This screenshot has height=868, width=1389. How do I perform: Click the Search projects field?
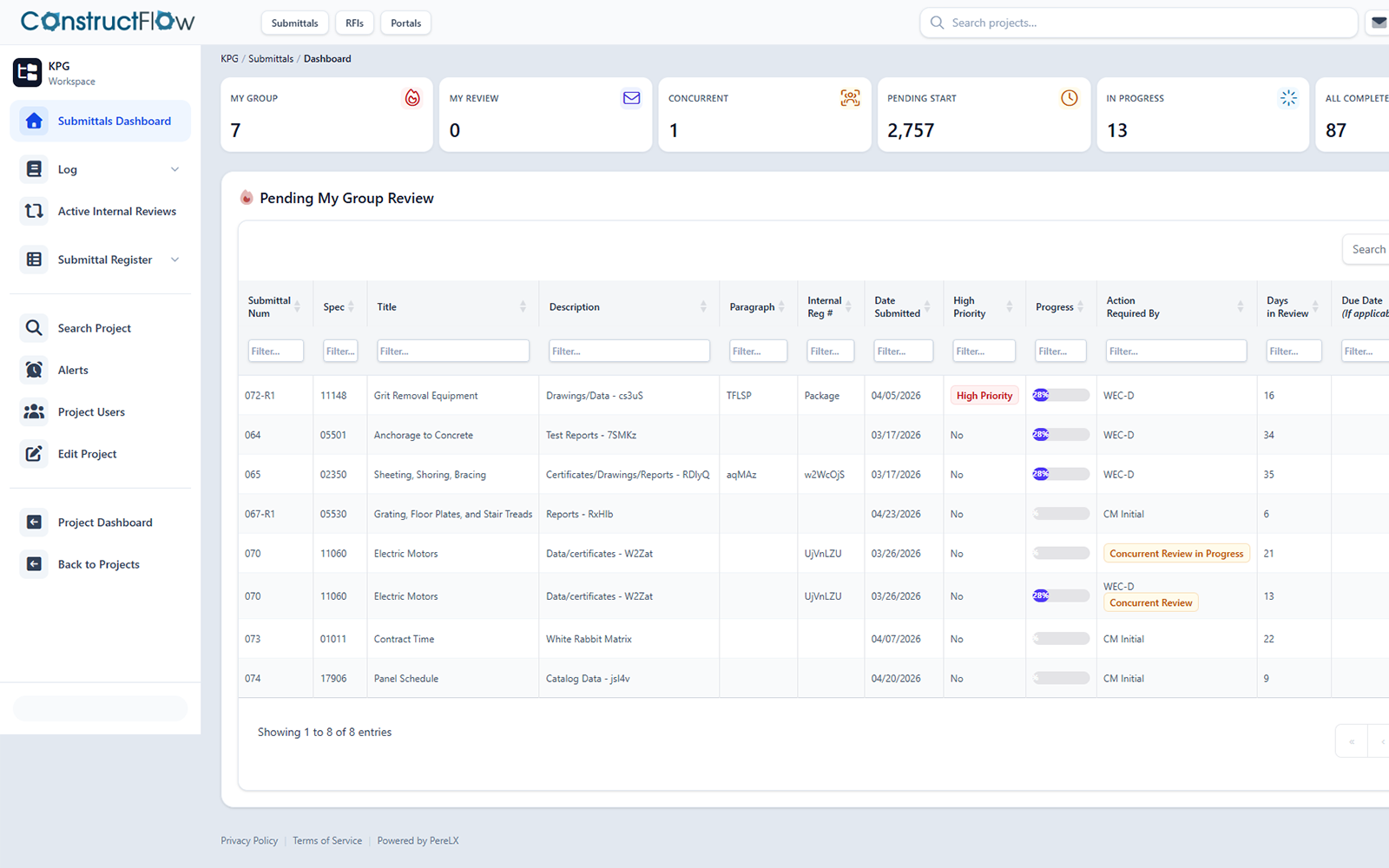click(1139, 23)
